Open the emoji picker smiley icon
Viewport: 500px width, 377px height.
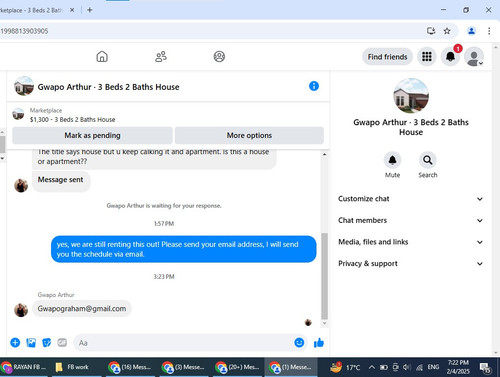click(299, 343)
